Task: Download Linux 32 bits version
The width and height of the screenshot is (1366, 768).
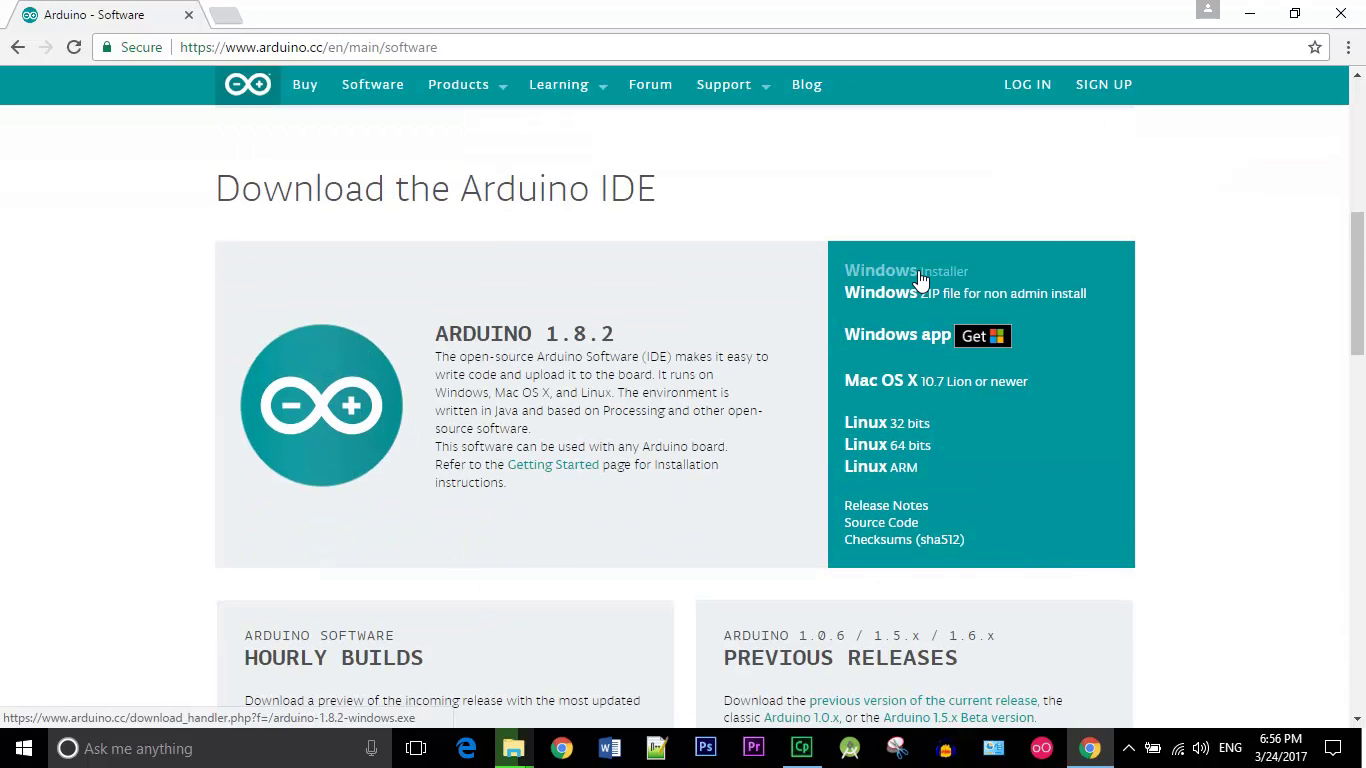Action: tap(887, 423)
